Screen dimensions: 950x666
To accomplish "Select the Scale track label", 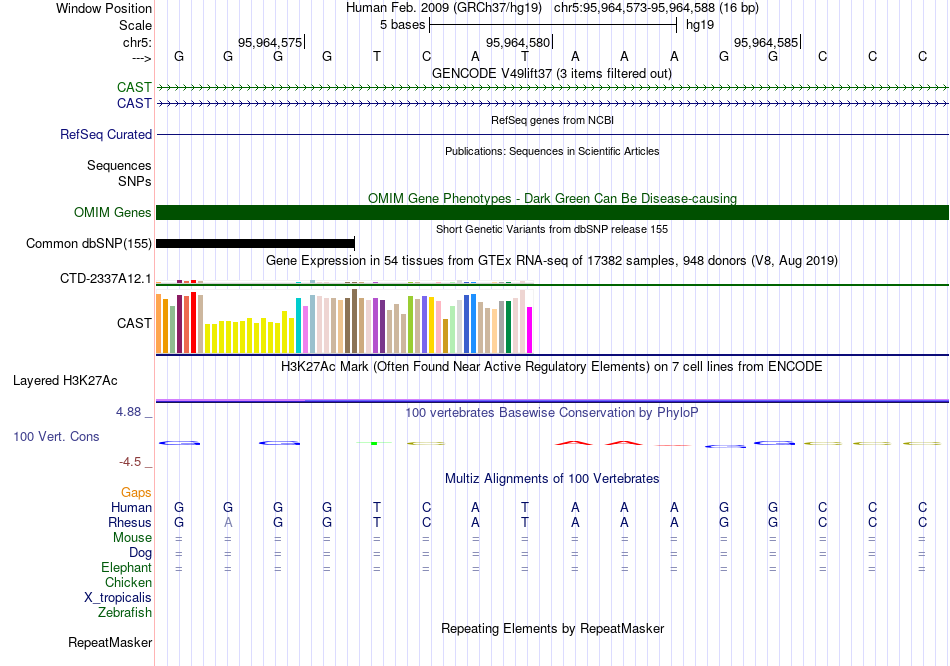I will pos(135,25).
